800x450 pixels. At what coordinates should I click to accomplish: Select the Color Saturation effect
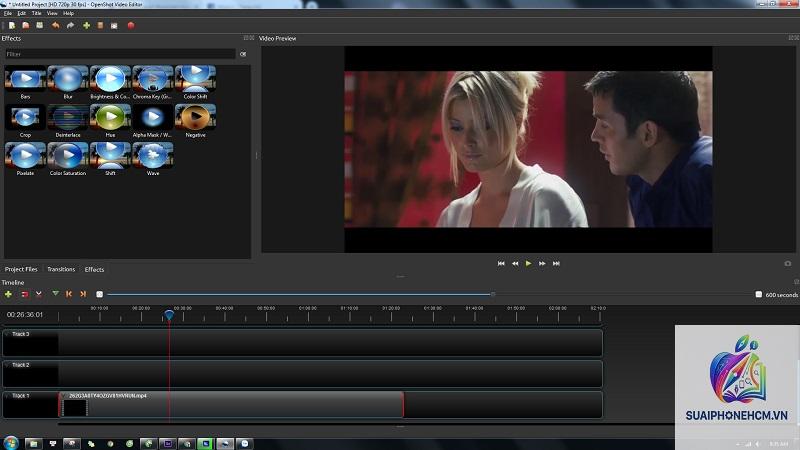click(68, 160)
